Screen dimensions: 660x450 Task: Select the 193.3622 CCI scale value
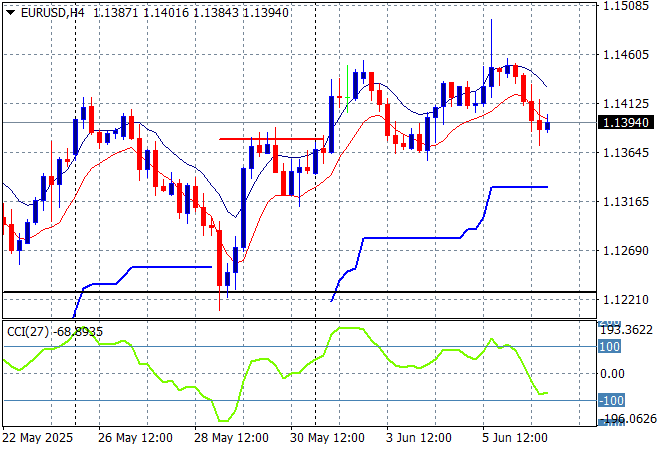pos(626,330)
